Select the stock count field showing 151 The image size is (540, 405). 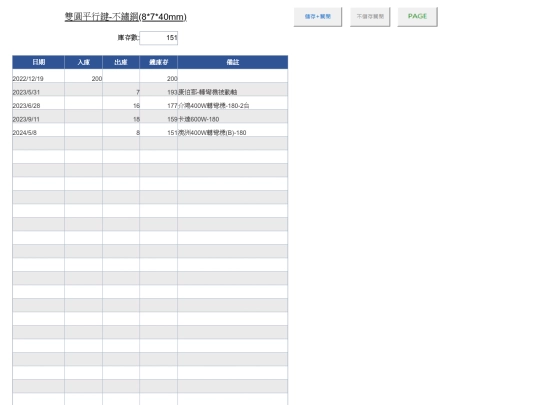click(159, 38)
